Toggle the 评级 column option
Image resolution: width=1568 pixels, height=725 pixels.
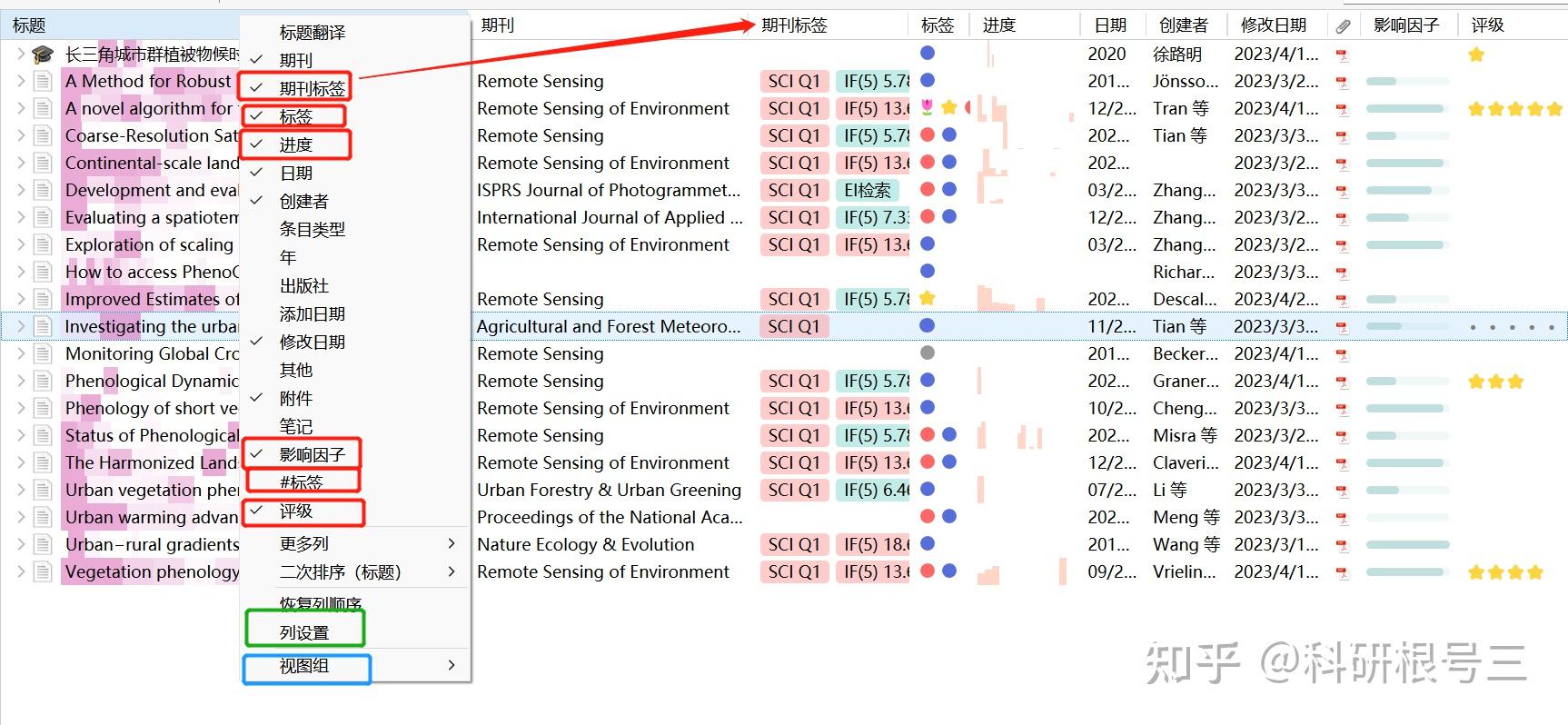coord(355,511)
